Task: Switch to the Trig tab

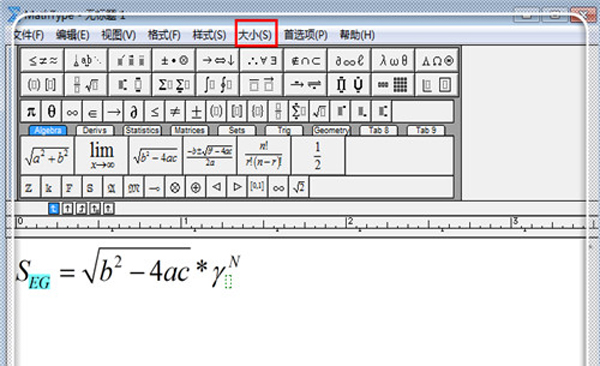Action: pos(284,131)
